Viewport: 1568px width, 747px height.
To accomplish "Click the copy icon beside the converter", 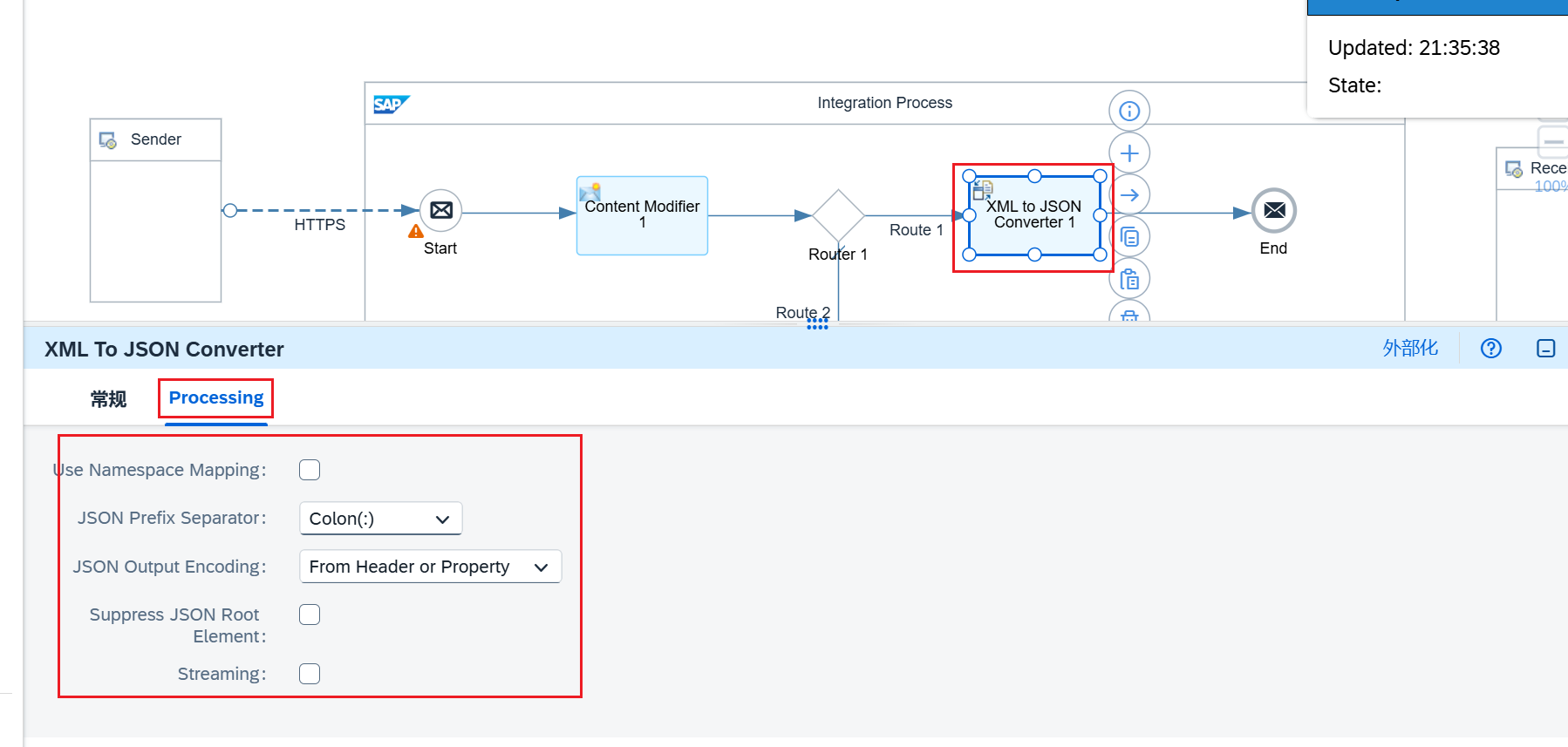I will pyautogui.click(x=1129, y=237).
